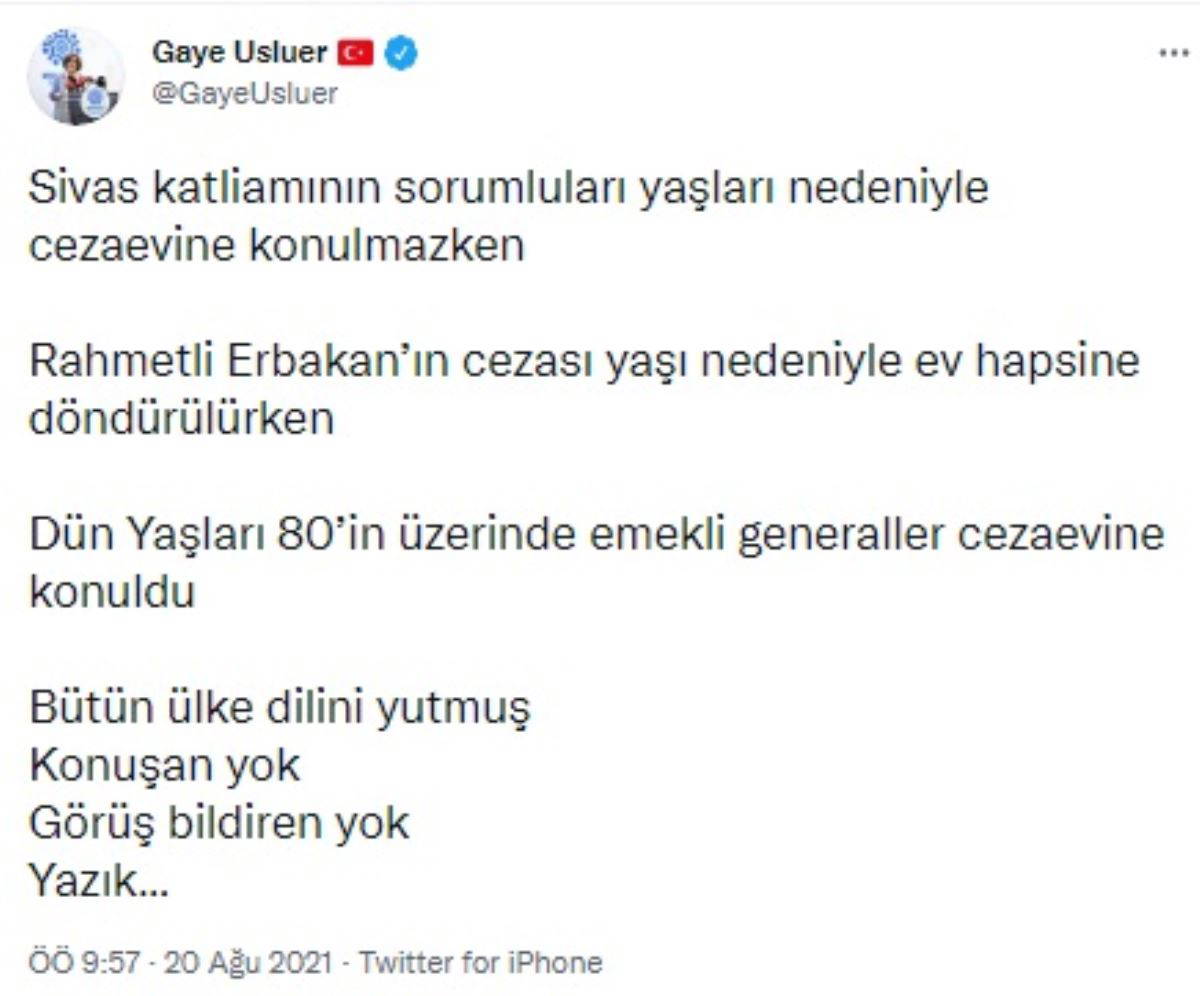Click the display name Gaye Usluer
1200x996 pixels.
point(239,52)
